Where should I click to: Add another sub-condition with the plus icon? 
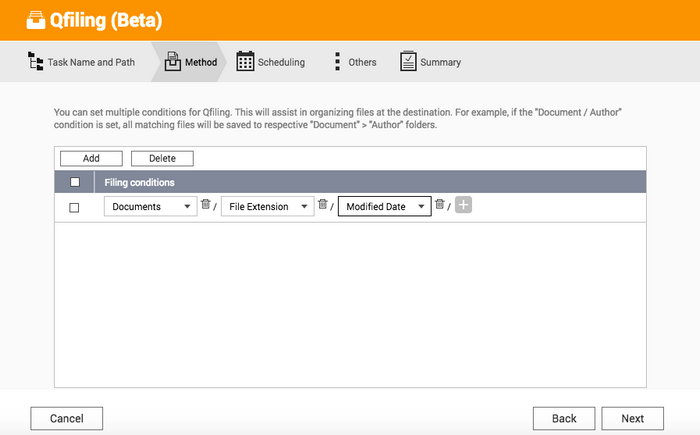point(463,205)
